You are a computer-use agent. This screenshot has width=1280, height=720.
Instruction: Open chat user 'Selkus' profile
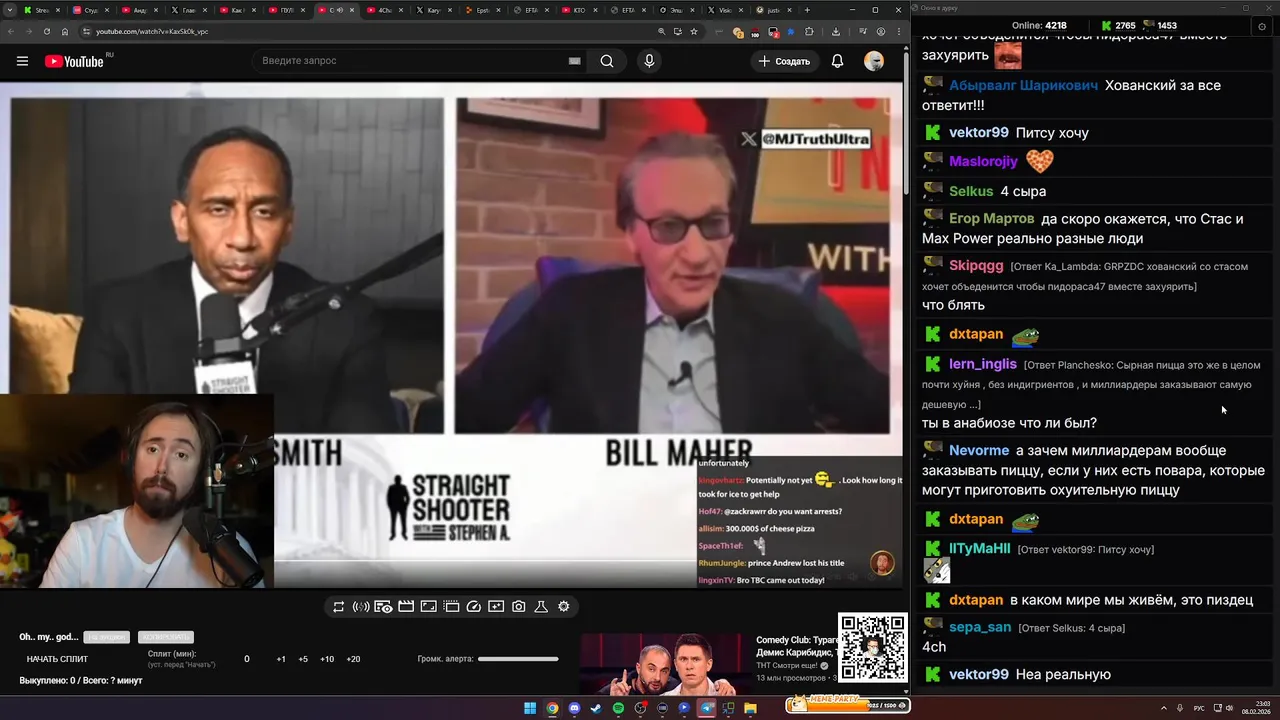click(971, 191)
